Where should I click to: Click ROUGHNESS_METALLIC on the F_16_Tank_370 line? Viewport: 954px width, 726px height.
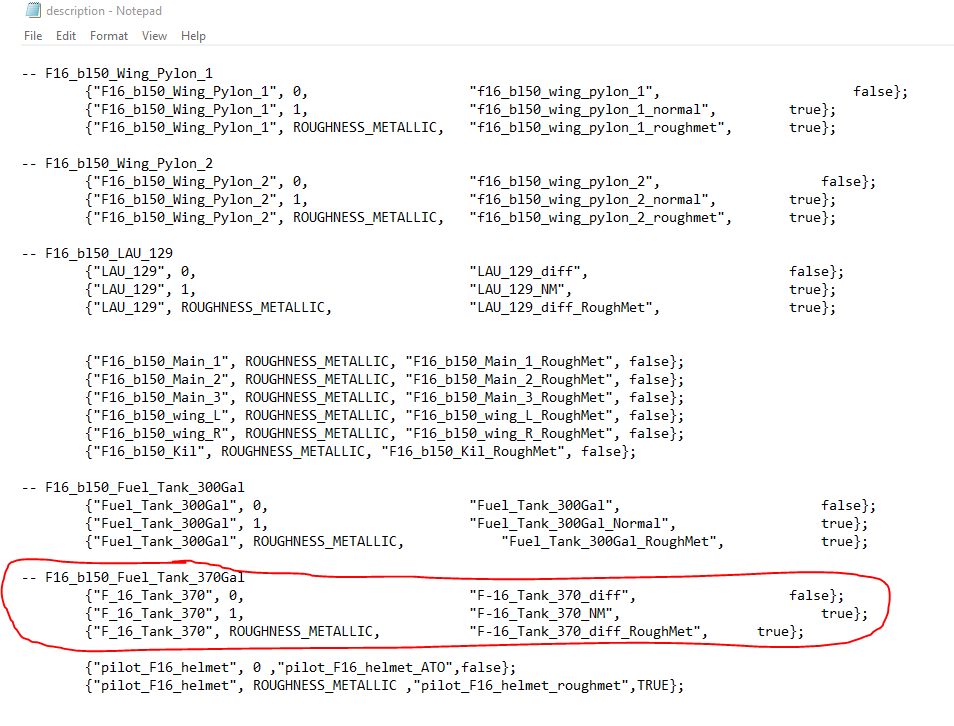point(301,632)
